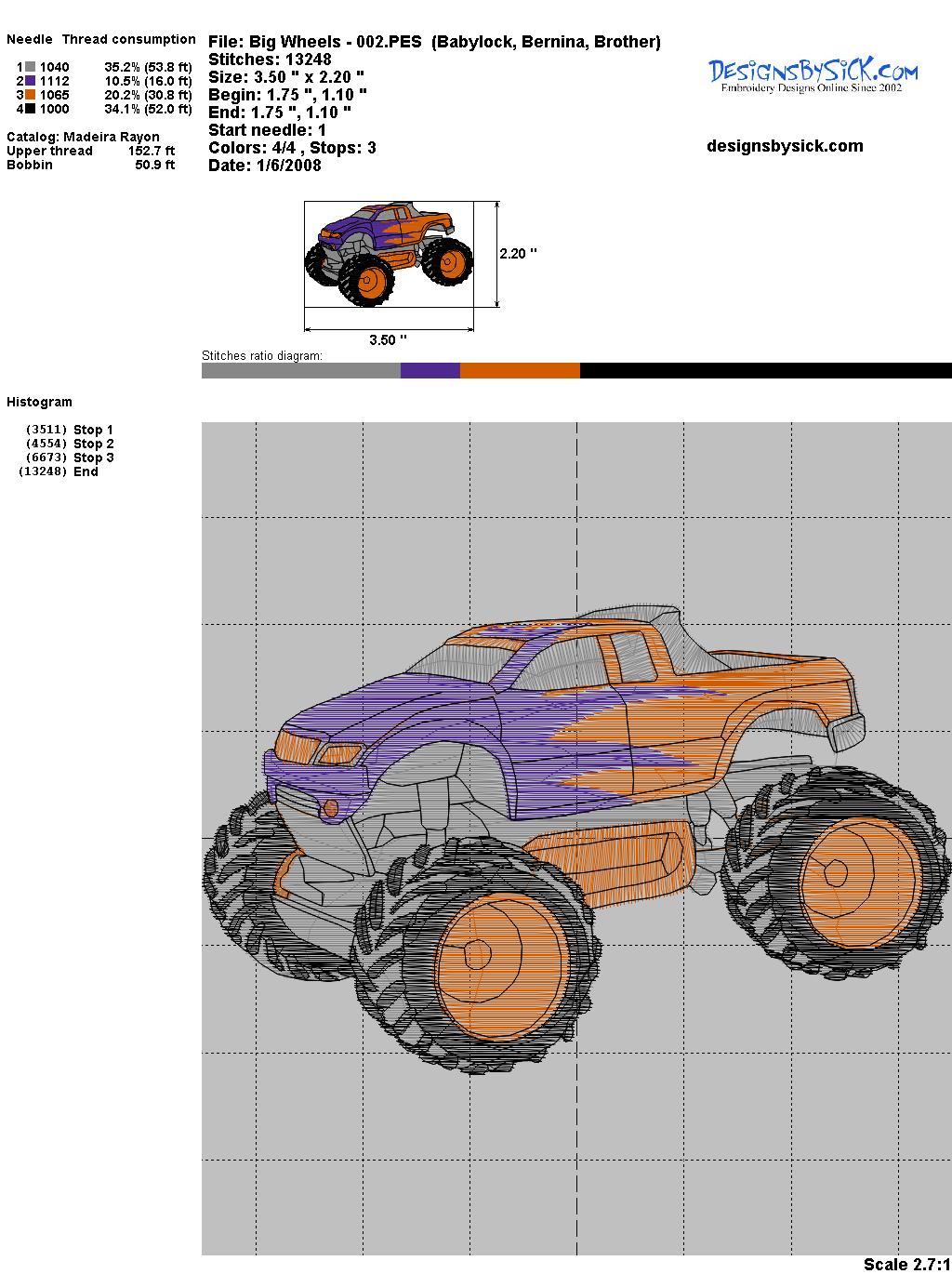Image resolution: width=952 pixels, height=1274 pixels.
Task: Jump to Stop 3 in histogram
Action: coord(93,458)
